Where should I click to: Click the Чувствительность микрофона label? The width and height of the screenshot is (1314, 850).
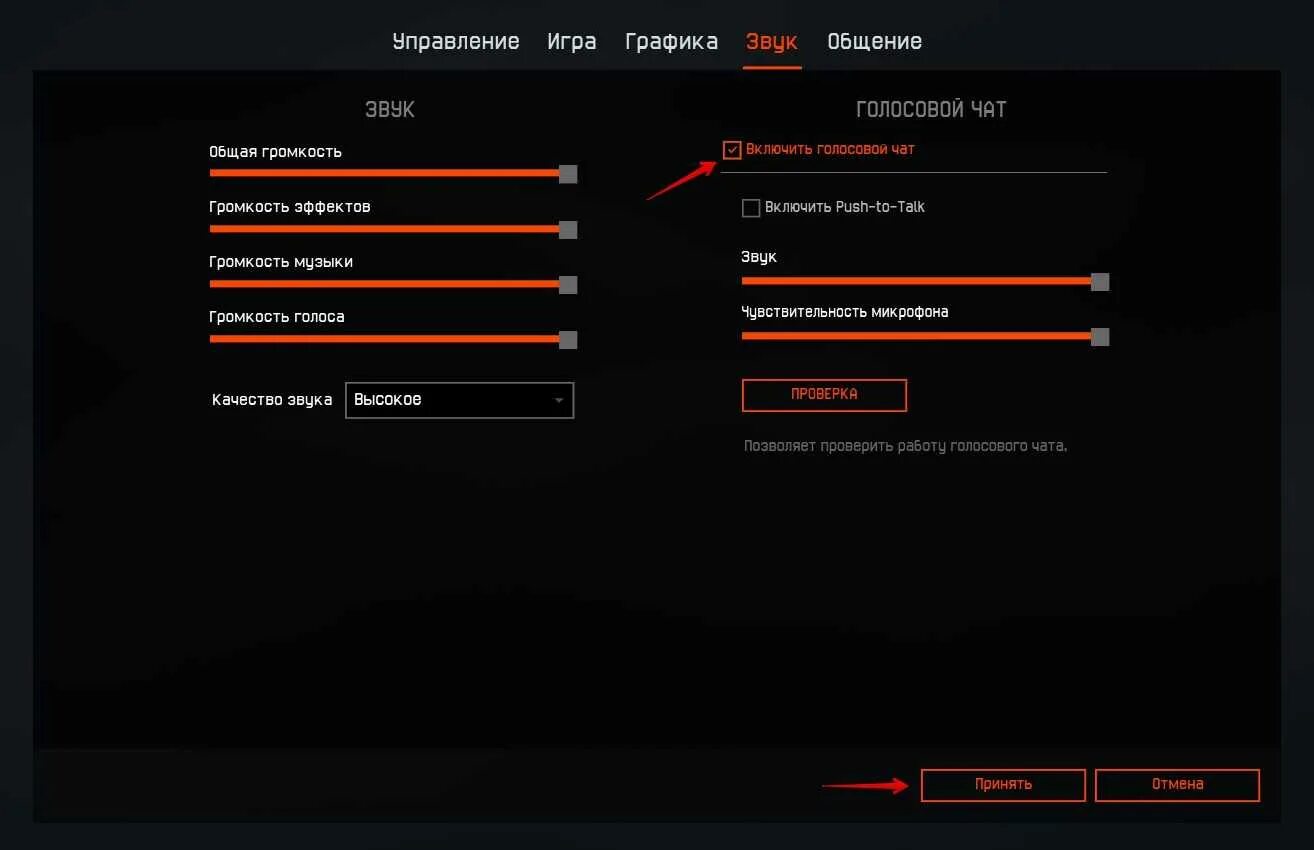pyautogui.click(x=845, y=312)
